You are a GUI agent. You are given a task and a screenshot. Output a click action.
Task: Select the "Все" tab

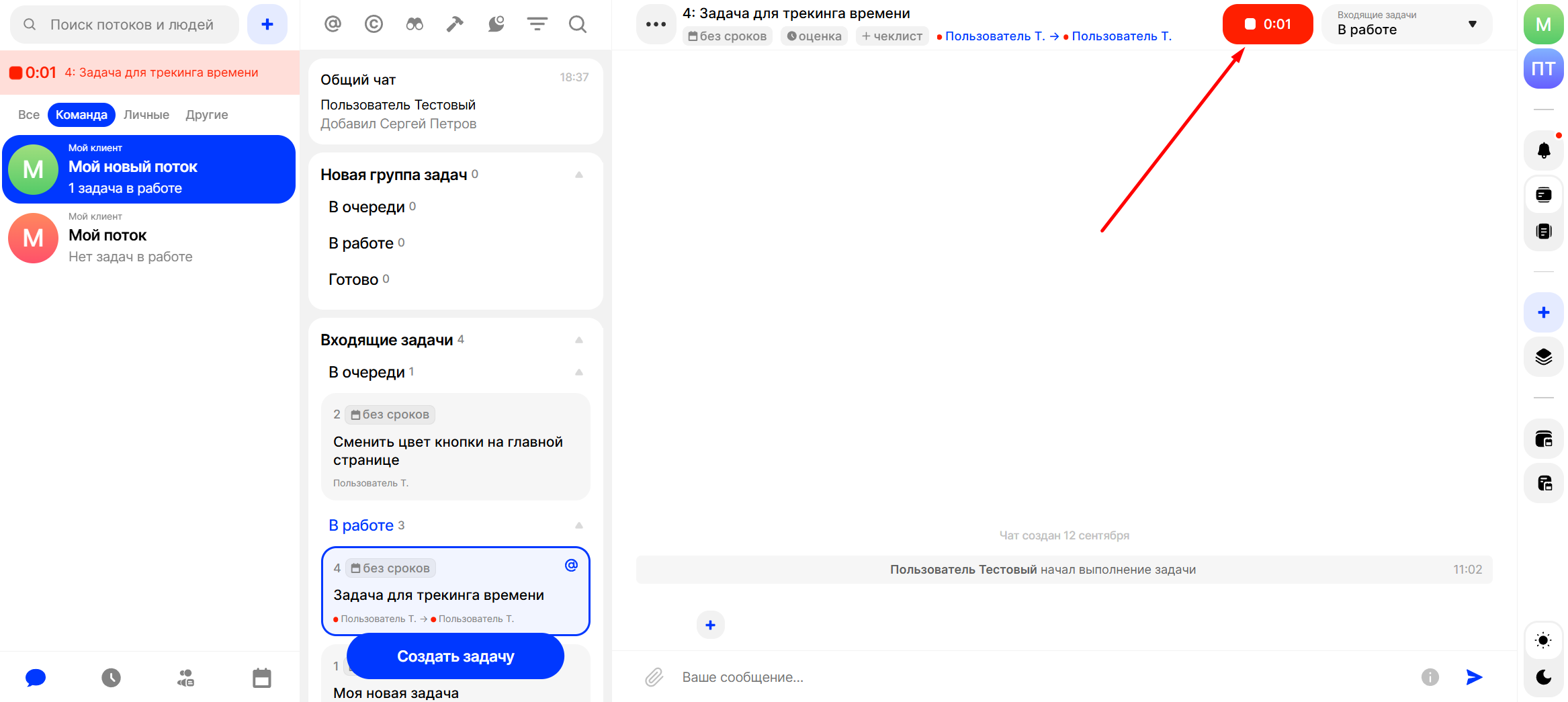pos(29,115)
